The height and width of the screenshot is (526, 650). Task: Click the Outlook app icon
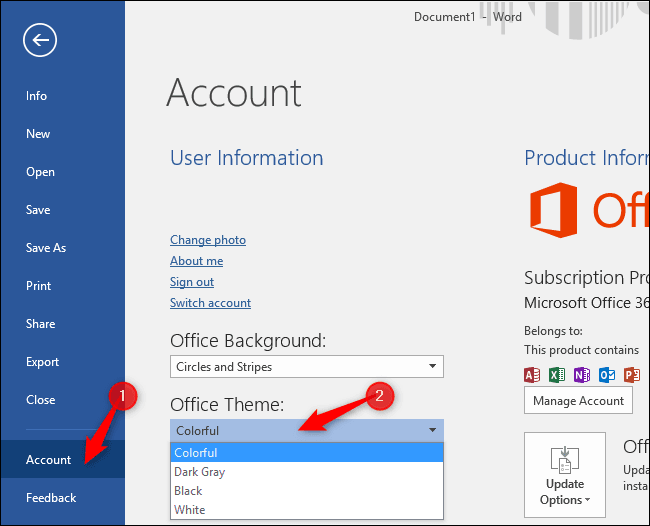607,375
